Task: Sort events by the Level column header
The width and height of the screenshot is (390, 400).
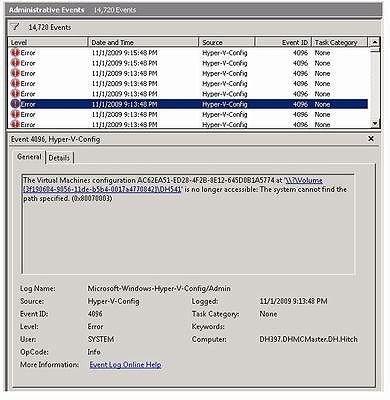Action: pyautogui.click(x=48, y=42)
